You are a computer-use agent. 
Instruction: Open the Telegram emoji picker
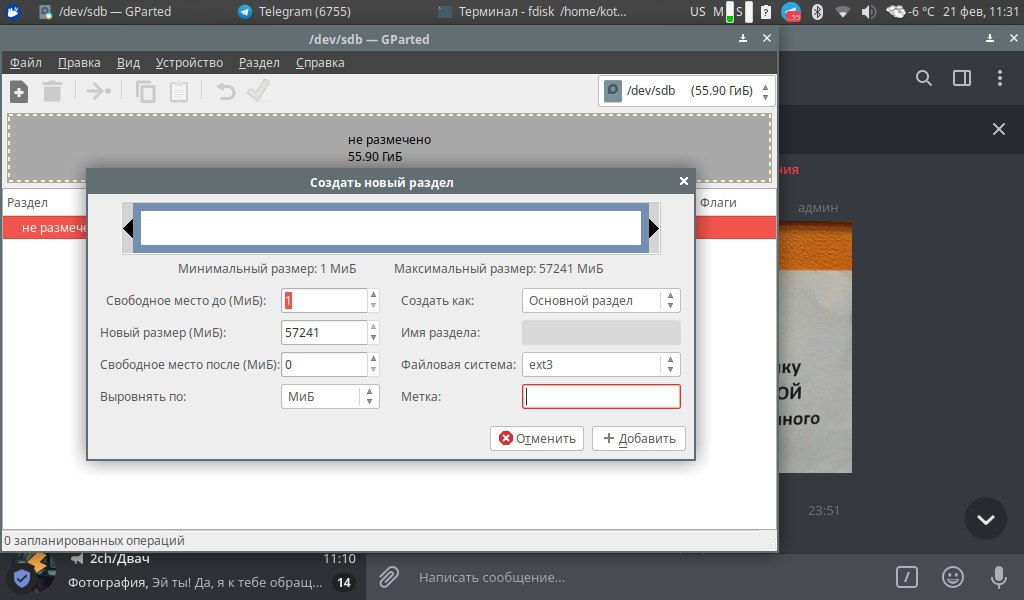[953, 577]
